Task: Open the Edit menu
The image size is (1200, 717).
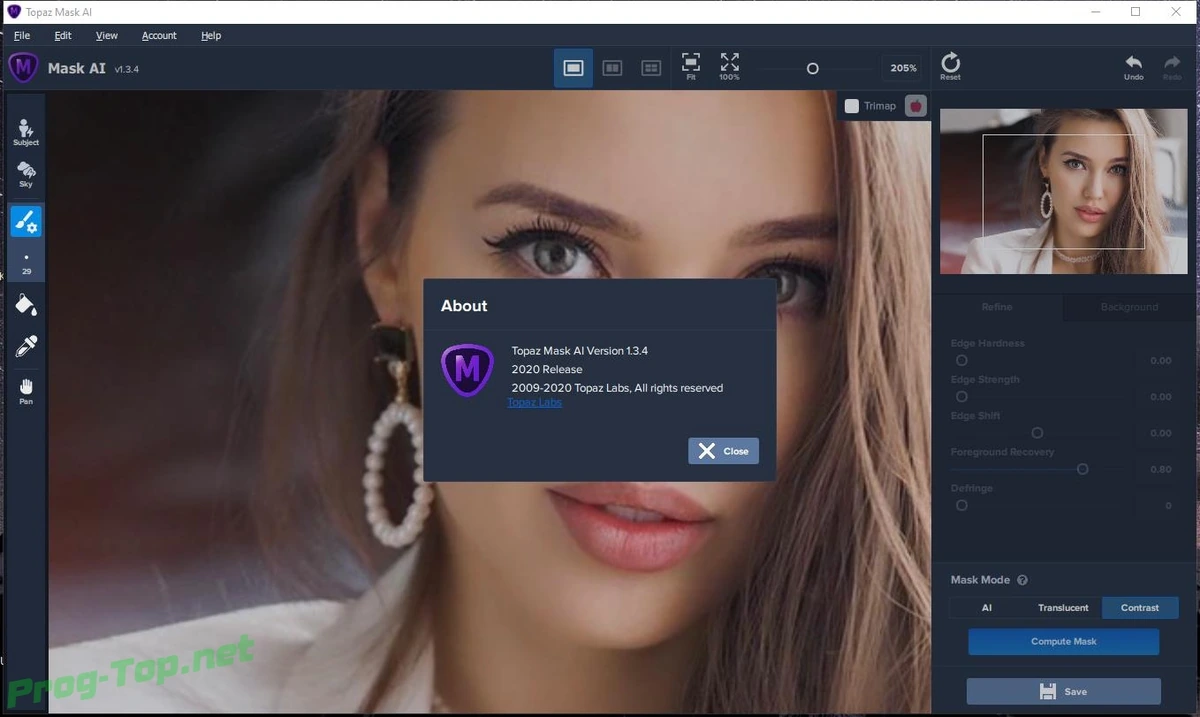Action: click(63, 35)
